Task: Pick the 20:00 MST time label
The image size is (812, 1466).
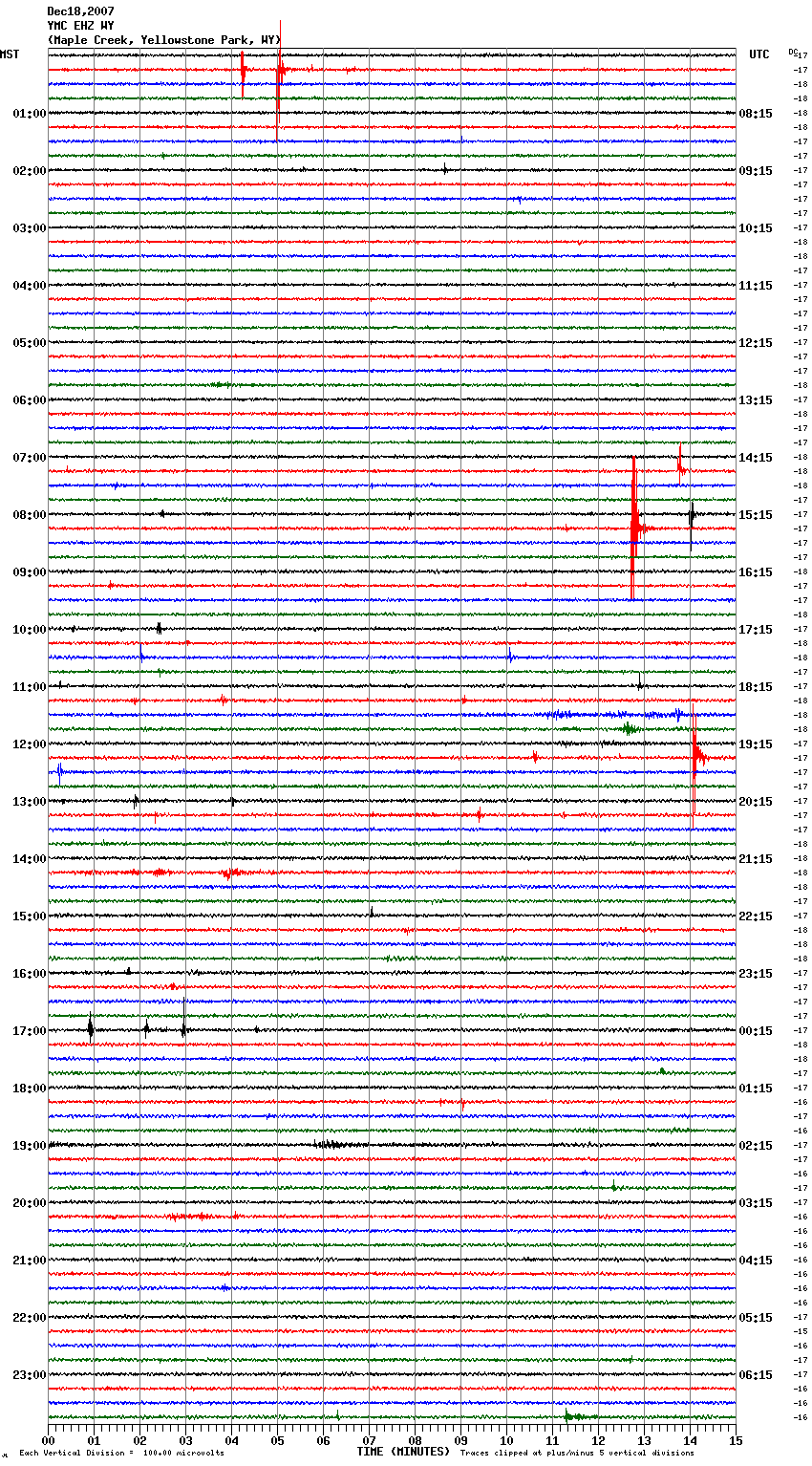Action: [x=30, y=1203]
